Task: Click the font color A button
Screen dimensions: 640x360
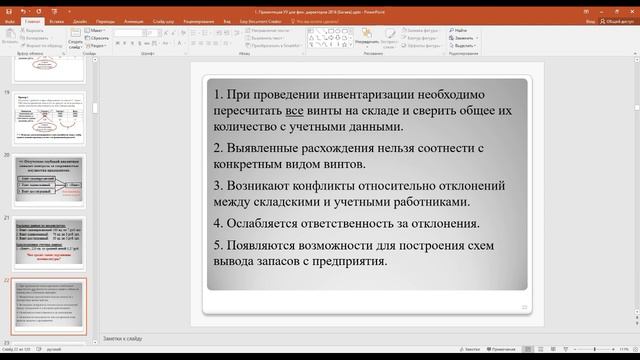Action: pyautogui.click(x=180, y=43)
